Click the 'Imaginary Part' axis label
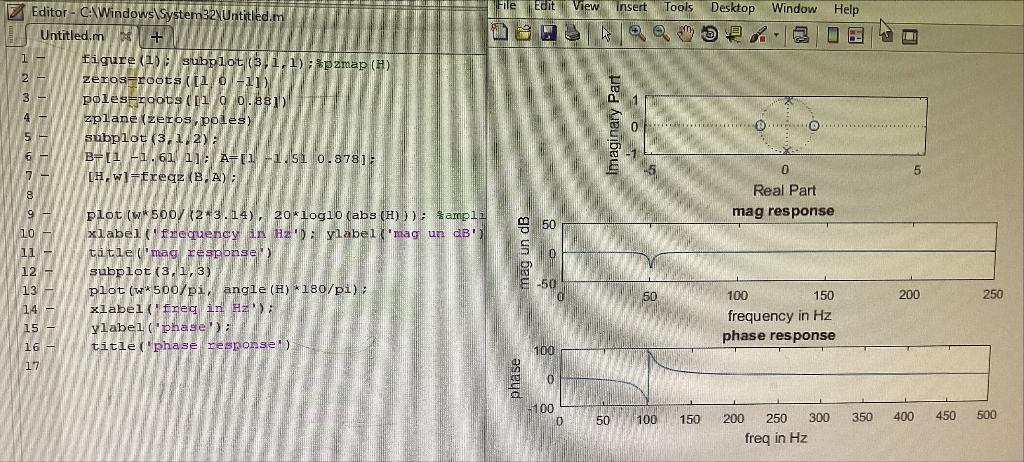Screen dimensions: 1024x462 click(x=613, y=125)
